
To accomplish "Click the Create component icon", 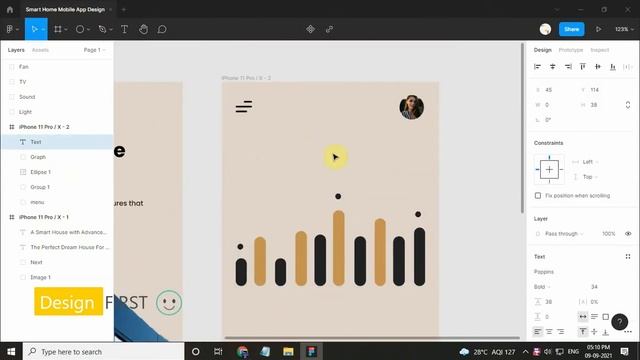I will tap(310, 29).
